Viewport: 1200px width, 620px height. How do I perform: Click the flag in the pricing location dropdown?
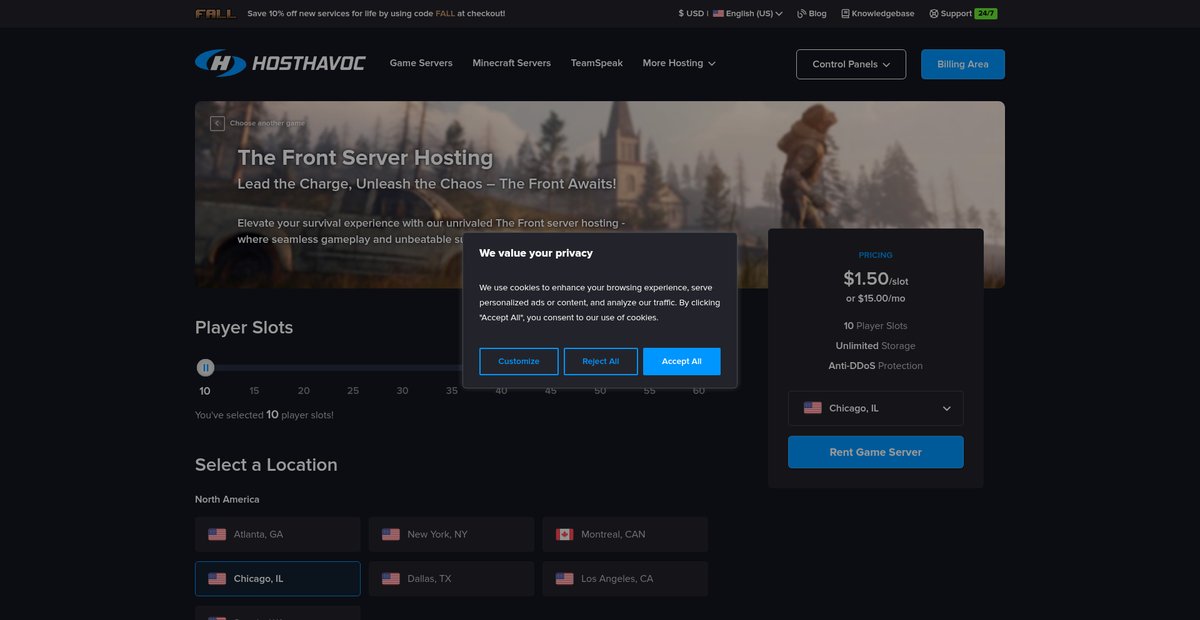click(x=813, y=408)
